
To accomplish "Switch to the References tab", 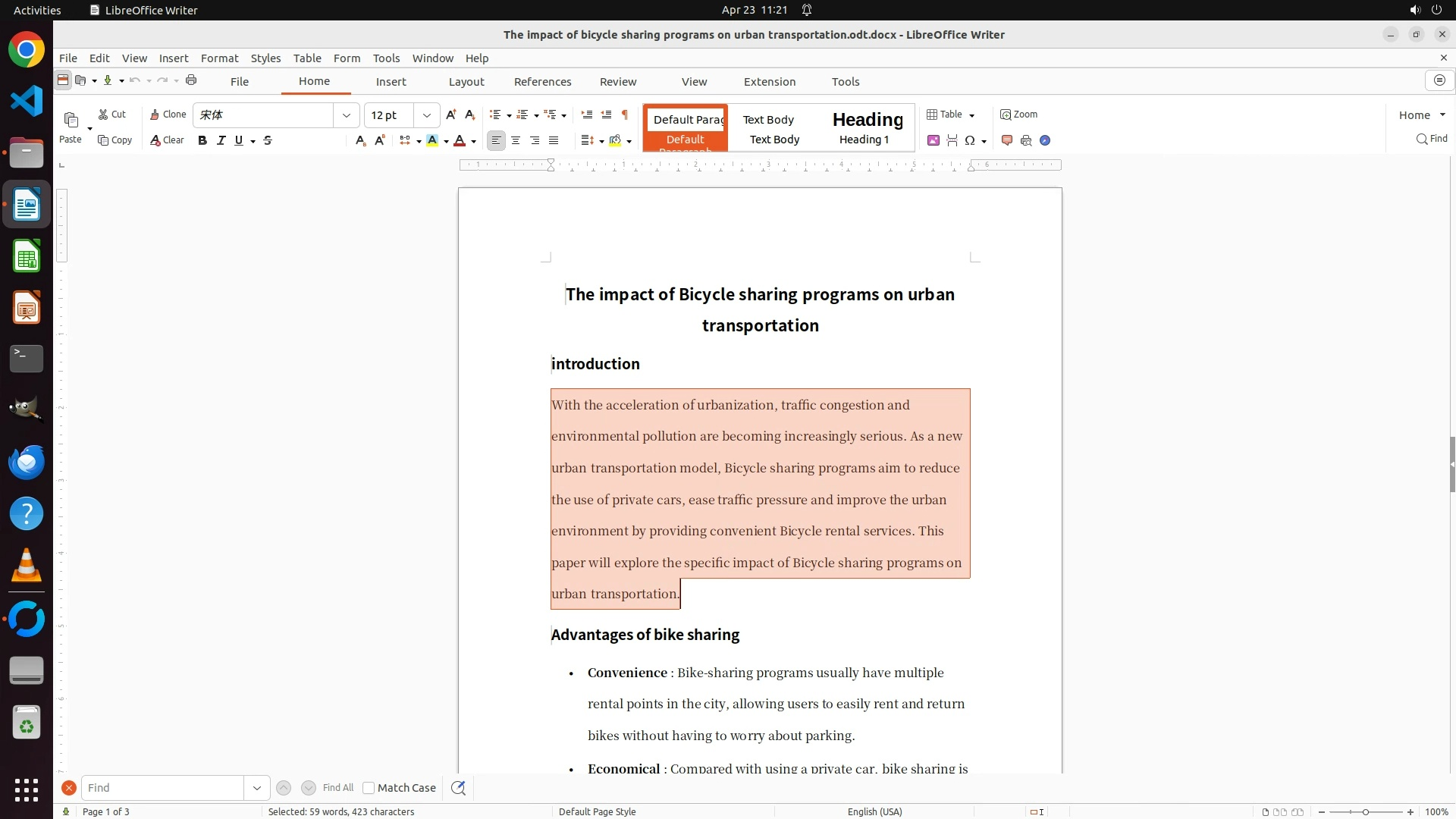I will pos(542,82).
